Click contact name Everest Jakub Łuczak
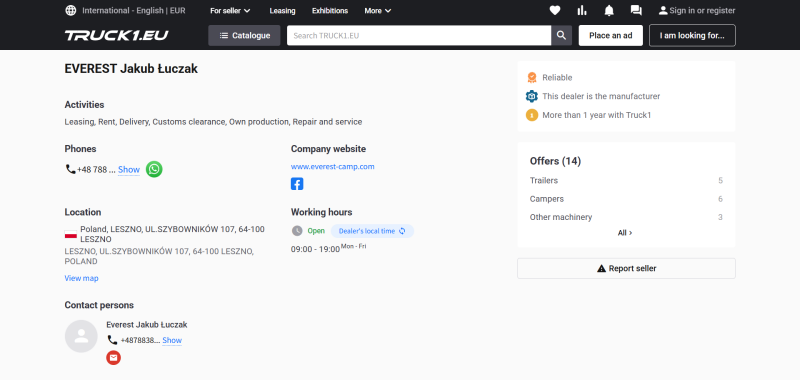This screenshot has height=380, width=800. pos(146,325)
